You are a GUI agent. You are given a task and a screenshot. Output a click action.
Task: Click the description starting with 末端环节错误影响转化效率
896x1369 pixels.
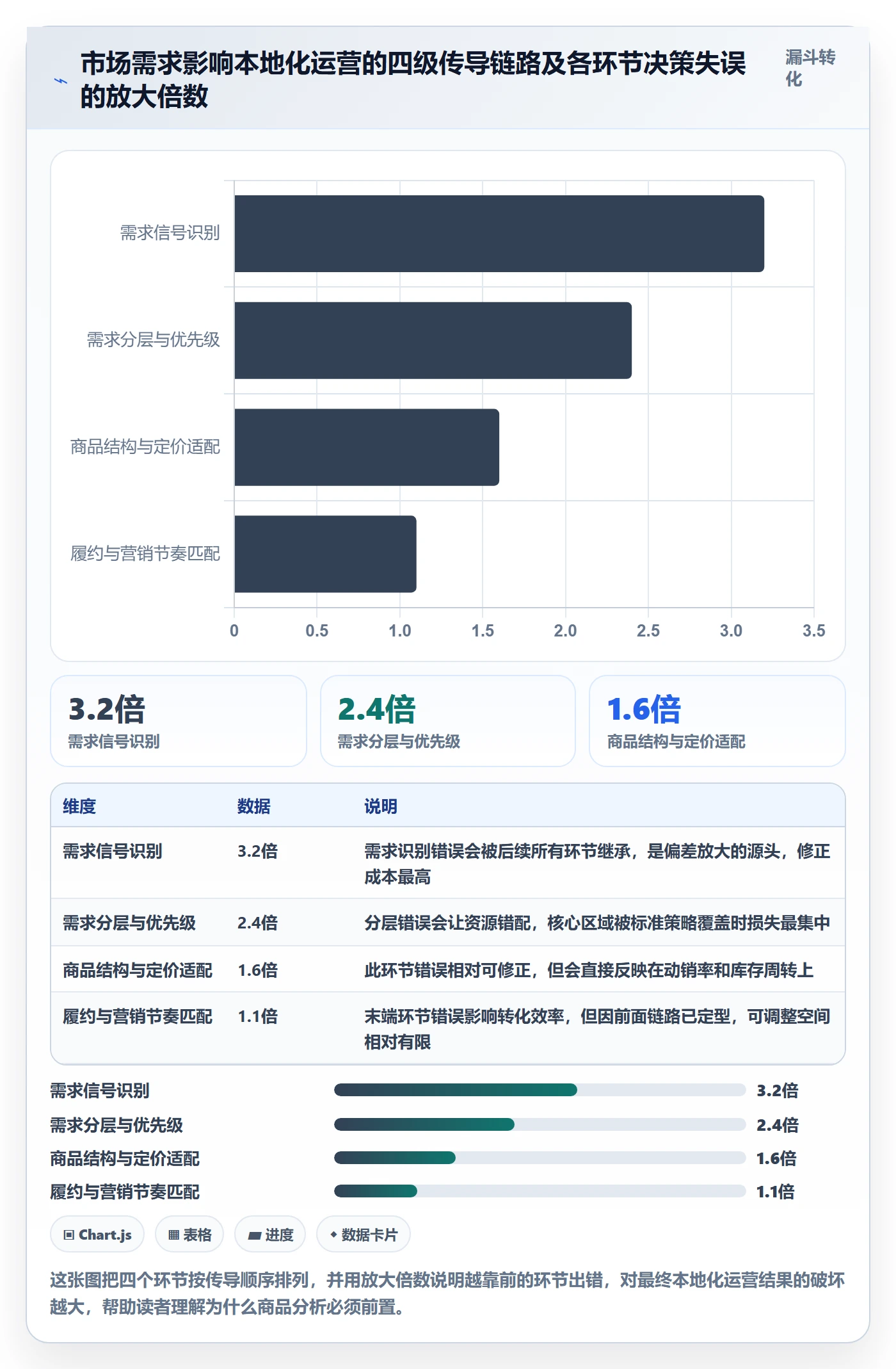597,1029
